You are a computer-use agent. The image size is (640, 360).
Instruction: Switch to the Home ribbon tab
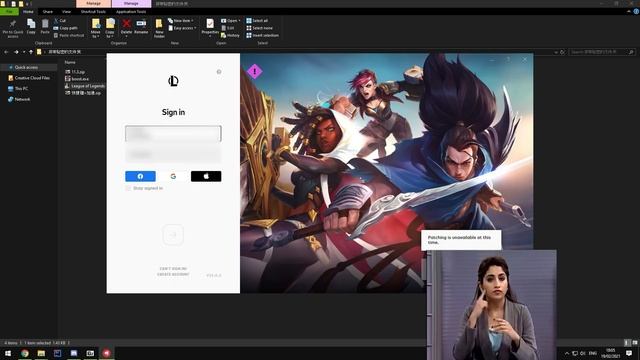pyautogui.click(x=28, y=11)
